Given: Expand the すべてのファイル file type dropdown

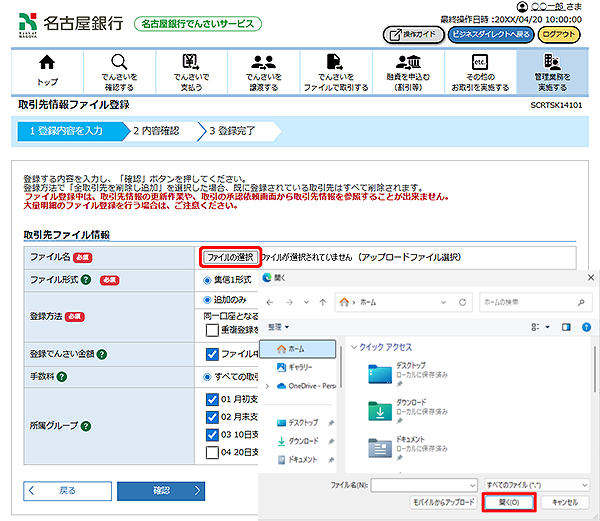Looking at the screenshot, I should click(527, 484).
